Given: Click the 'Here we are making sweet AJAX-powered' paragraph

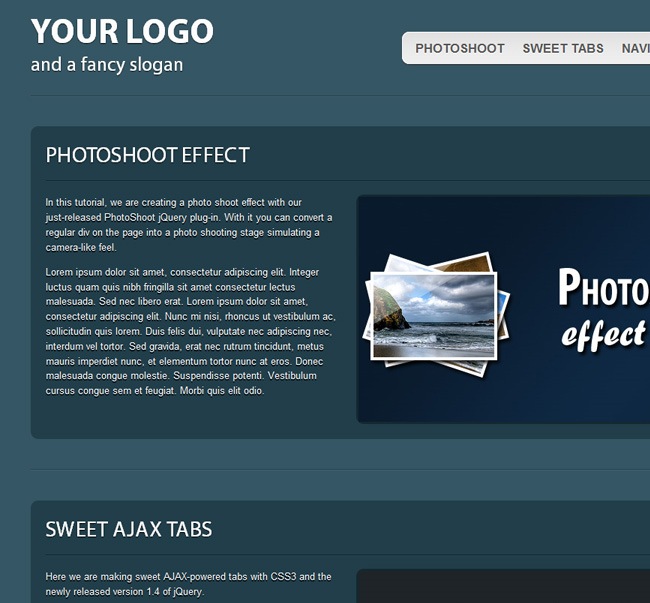Looking at the screenshot, I should point(189,584).
